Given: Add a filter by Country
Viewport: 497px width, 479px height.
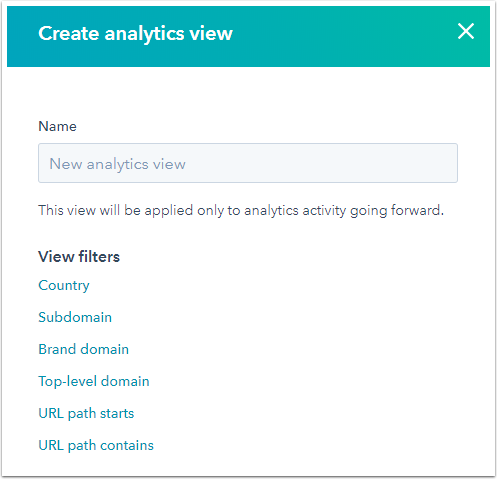Looking at the screenshot, I should tap(64, 286).
